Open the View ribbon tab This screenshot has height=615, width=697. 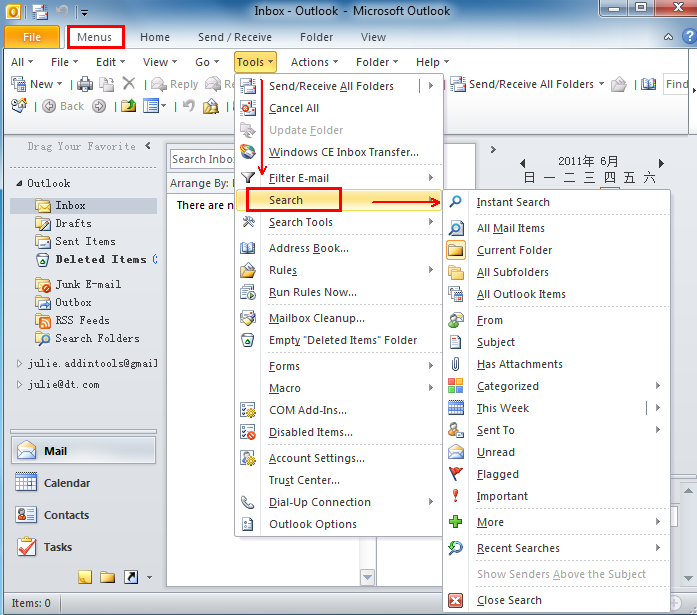coord(373,37)
